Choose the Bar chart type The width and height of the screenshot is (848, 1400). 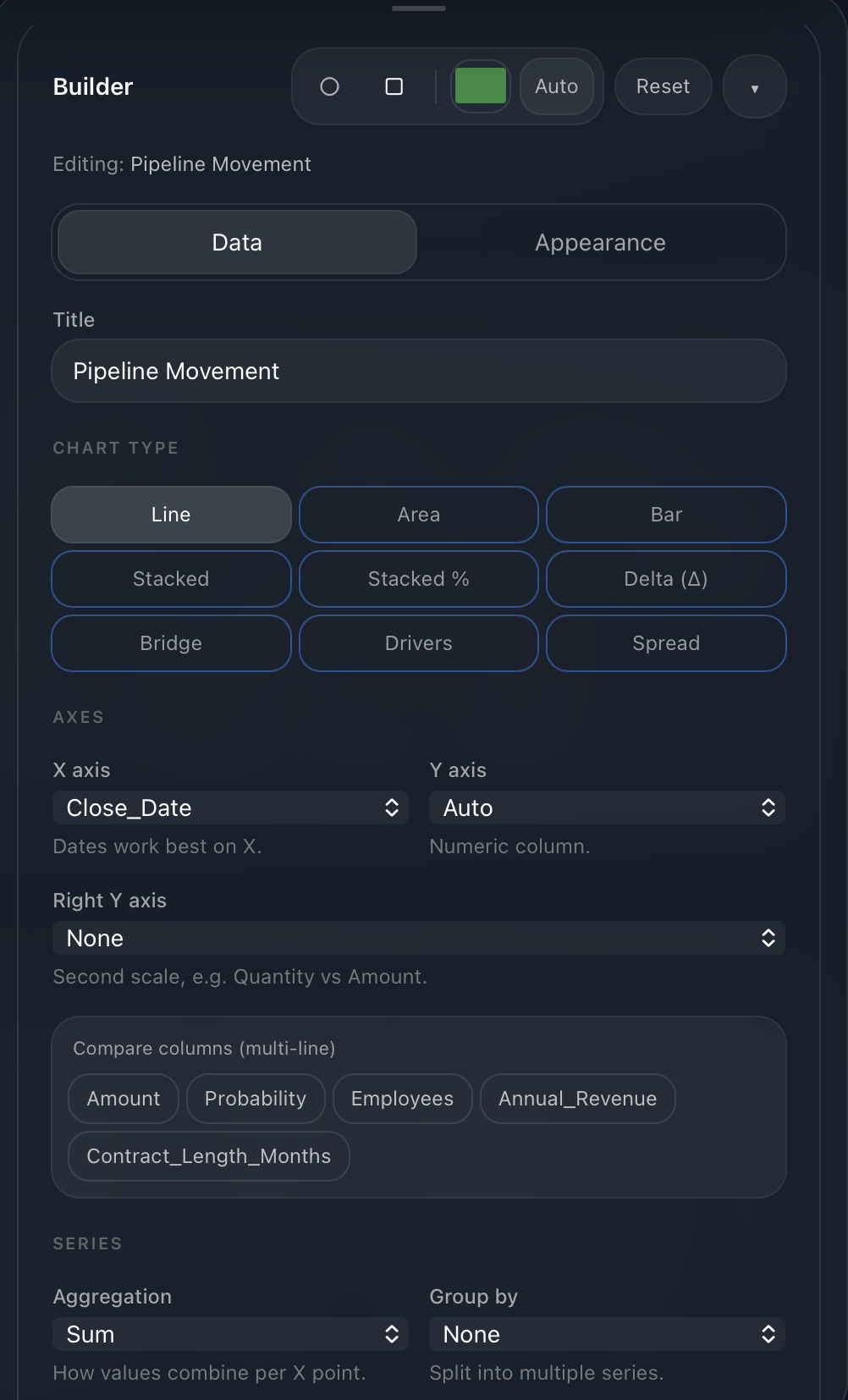[x=666, y=515]
